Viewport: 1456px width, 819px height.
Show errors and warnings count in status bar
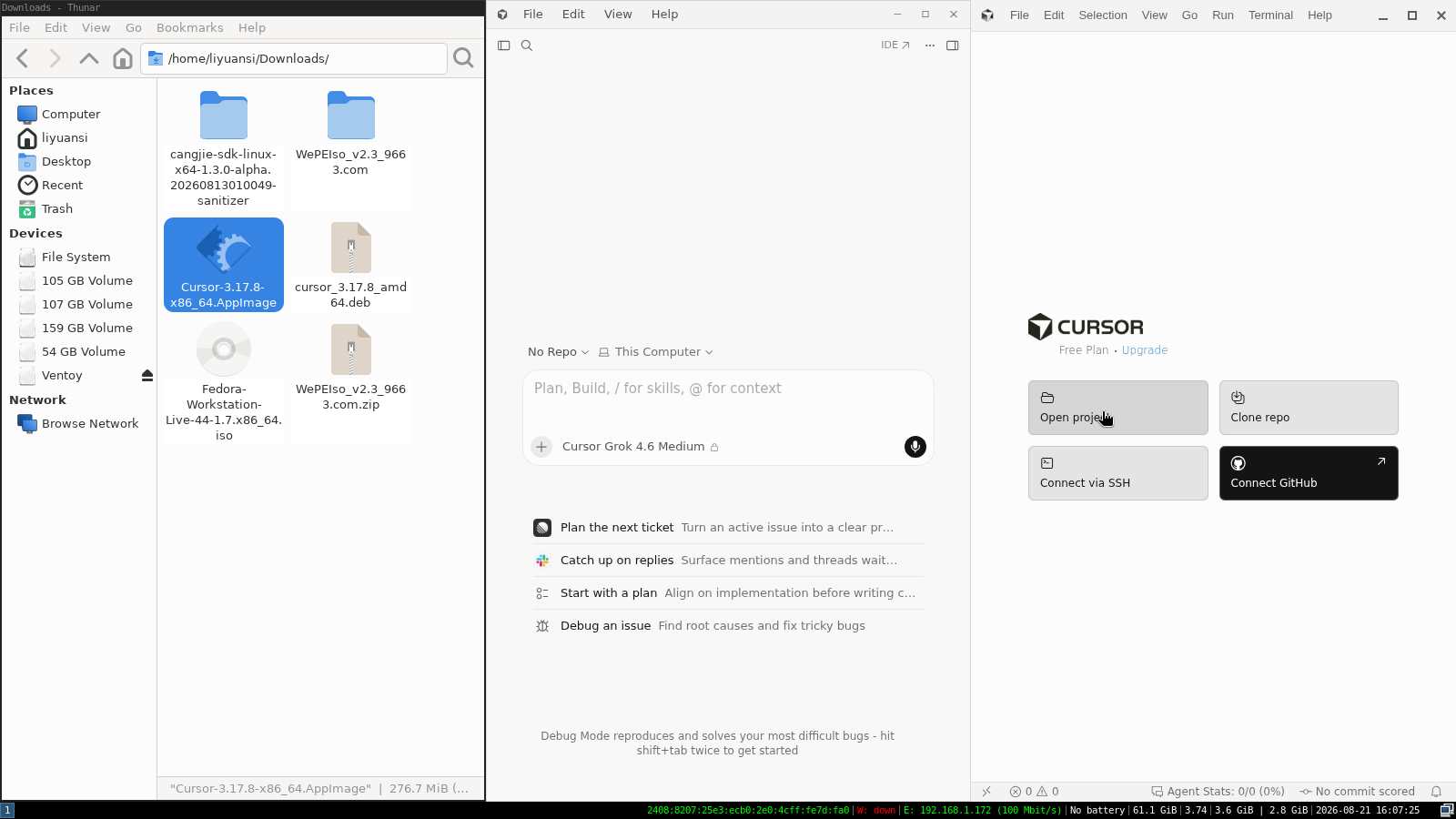click(x=1034, y=792)
